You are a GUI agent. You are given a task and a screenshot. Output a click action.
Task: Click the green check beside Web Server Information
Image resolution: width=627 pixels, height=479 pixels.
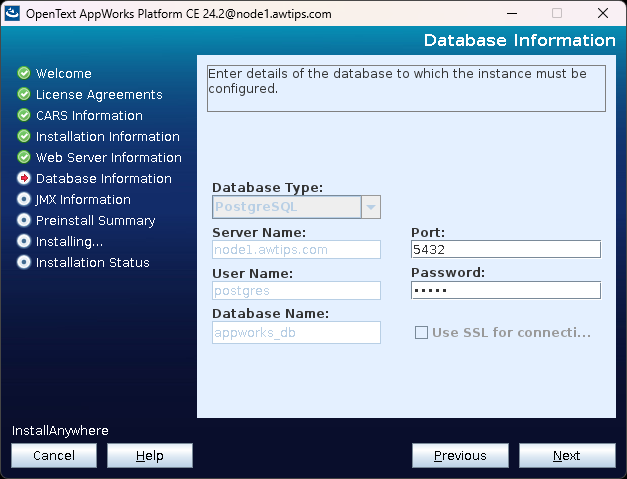[x=24, y=158]
